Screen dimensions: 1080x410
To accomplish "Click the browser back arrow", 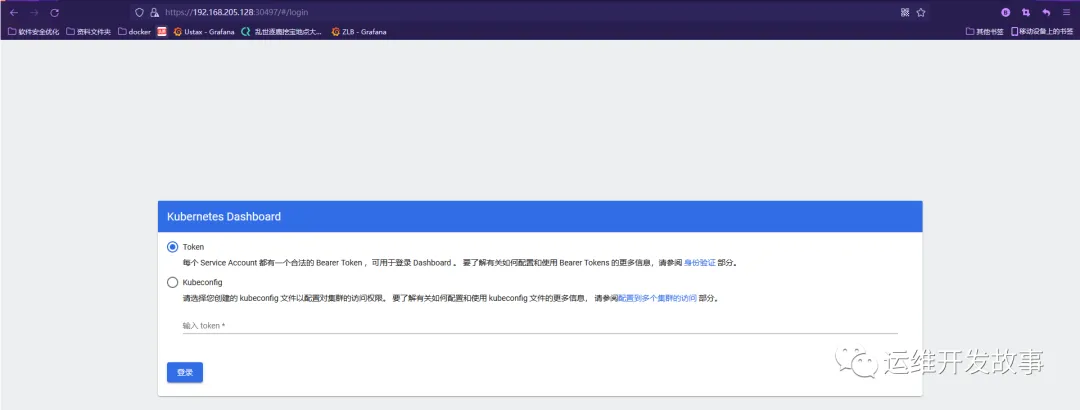I will (14, 12).
